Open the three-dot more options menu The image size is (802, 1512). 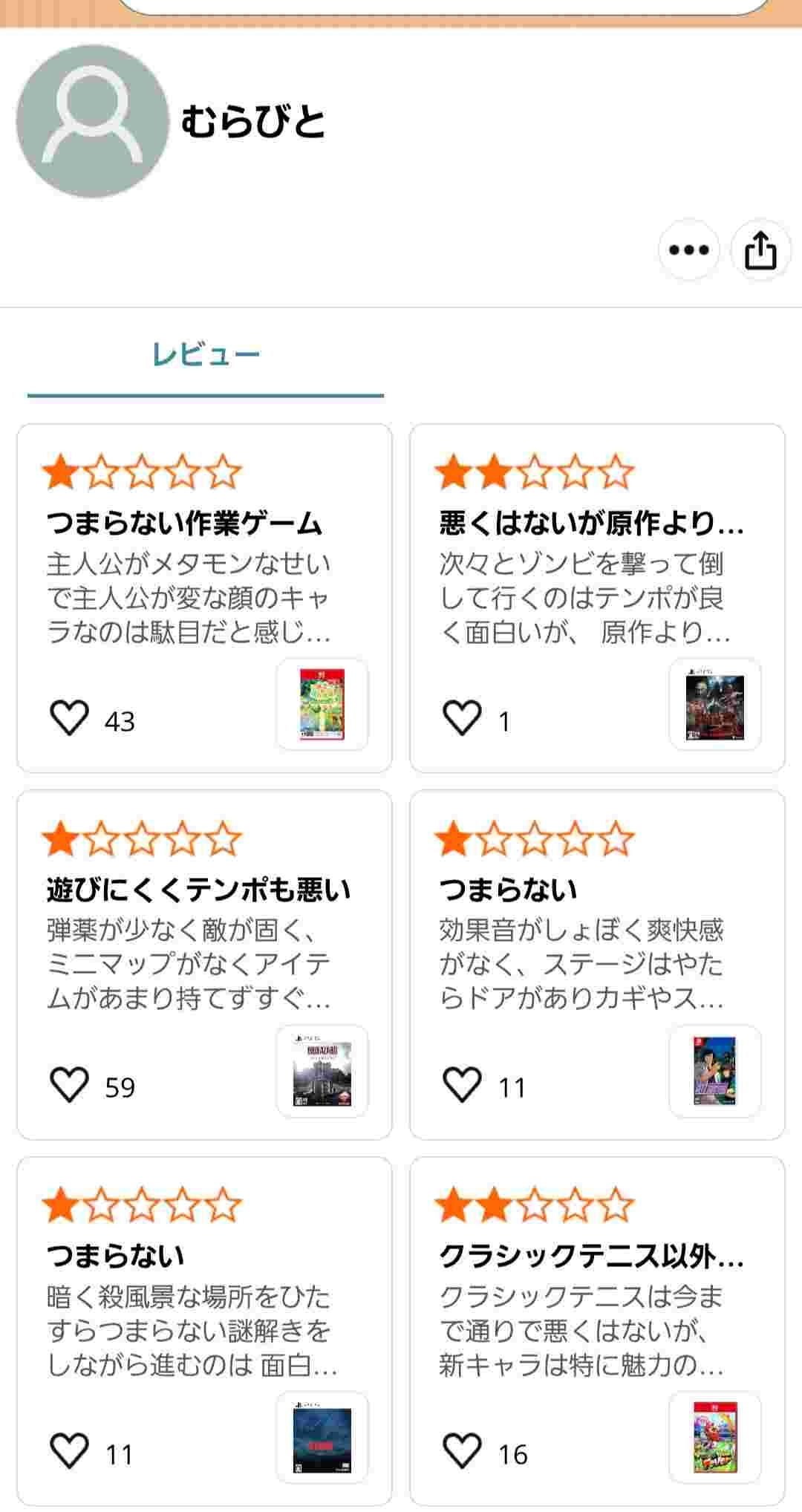point(688,250)
